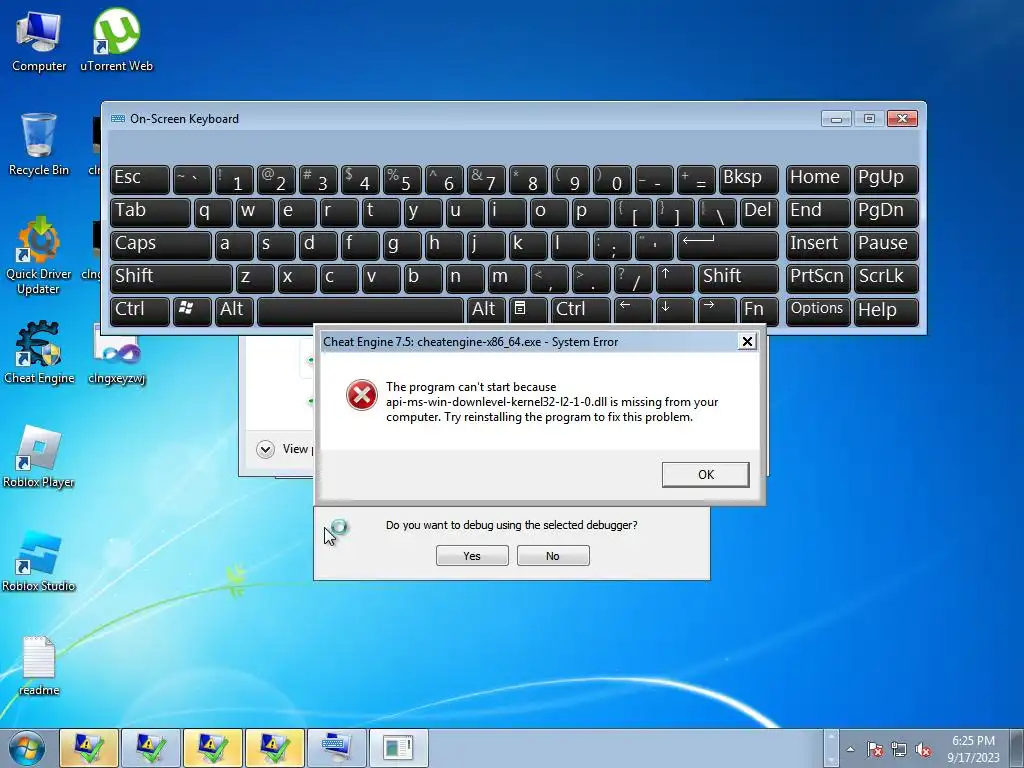This screenshot has width=1024, height=768.
Task: Open On-Screen Keyboard Help
Action: (886, 311)
